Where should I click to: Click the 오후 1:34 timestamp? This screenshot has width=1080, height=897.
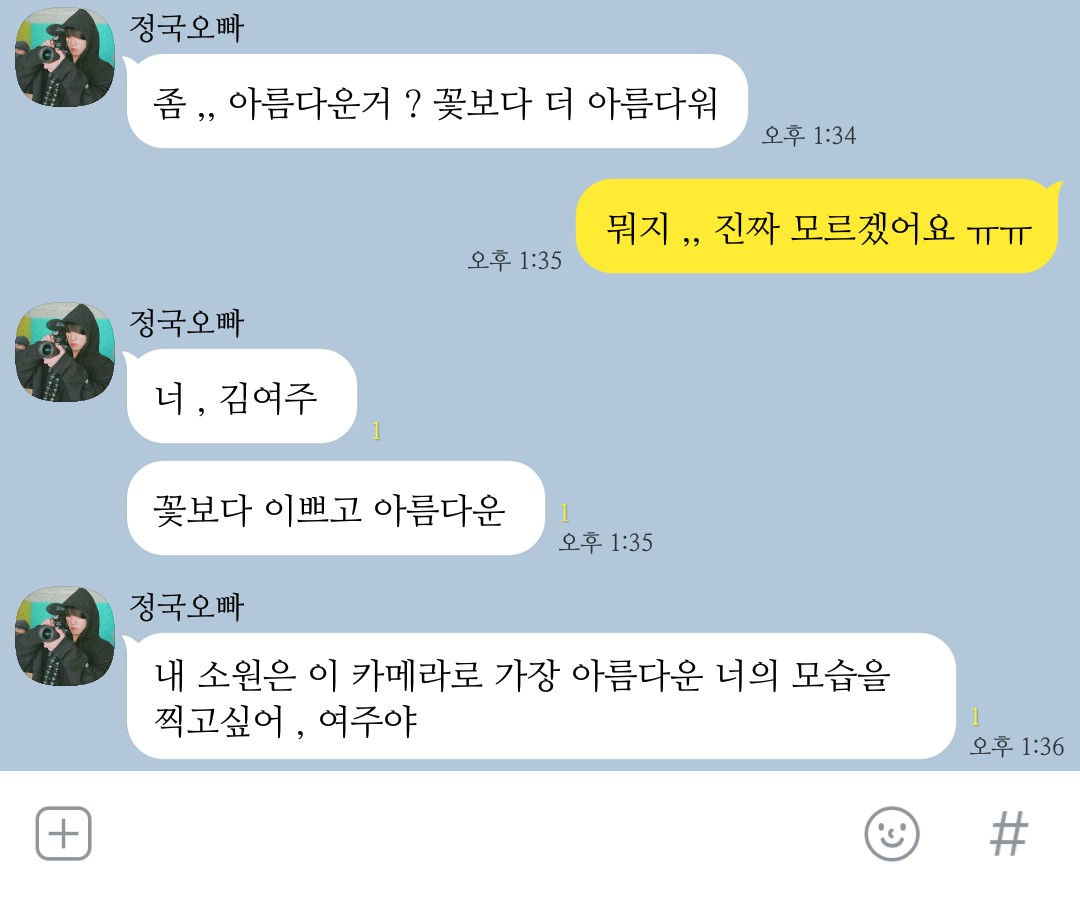pyautogui.click(x=809, y=135)
